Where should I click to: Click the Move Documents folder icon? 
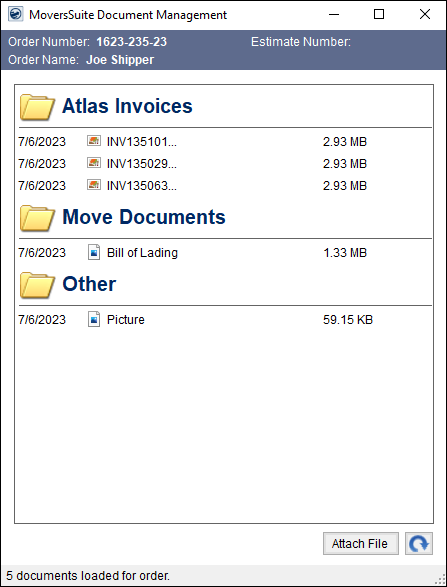click(x=37, y=218)
